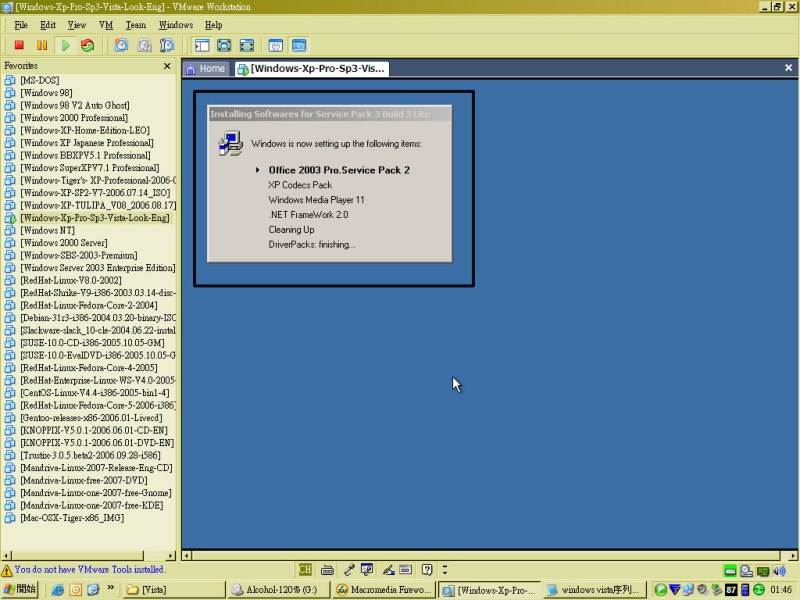This screenshot has height=600, width=800.
Task: Select [Windows-XP-TULIPA_V08_2006.08.17] favorite
Action: 98,205
